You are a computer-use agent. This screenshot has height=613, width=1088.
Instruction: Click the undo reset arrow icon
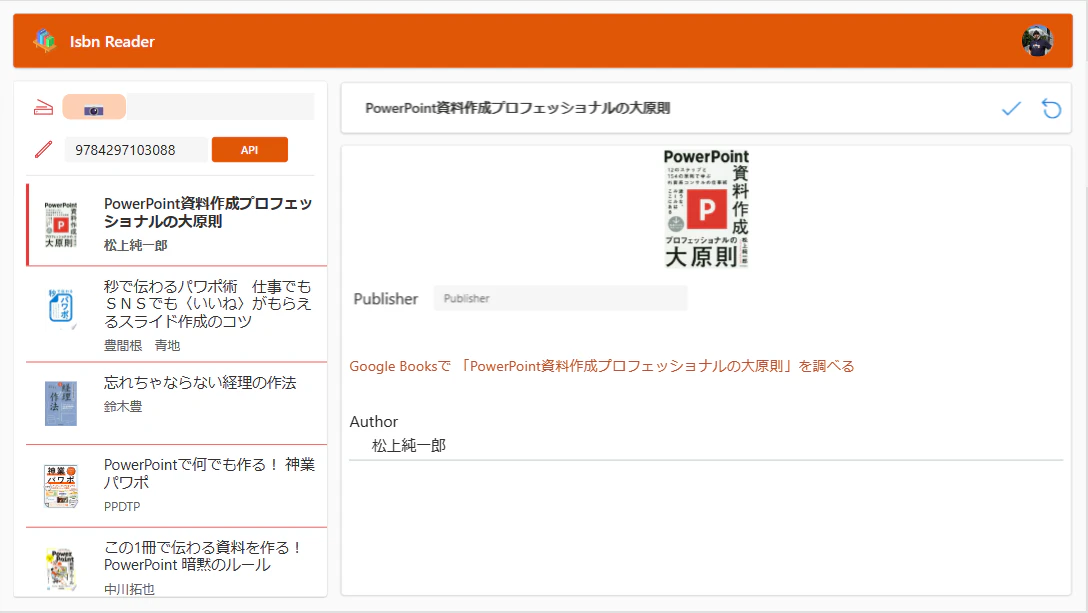coord(1051,108)
